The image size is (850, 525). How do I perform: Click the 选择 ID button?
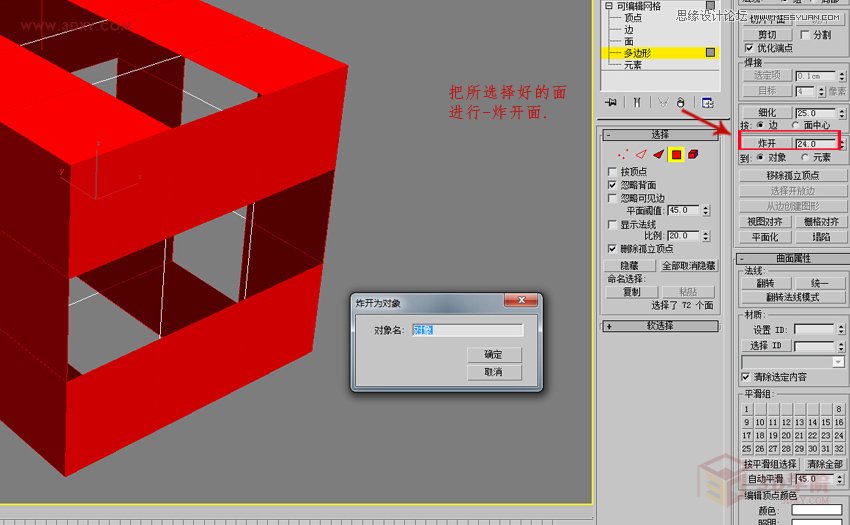click(x=766, y=345)
